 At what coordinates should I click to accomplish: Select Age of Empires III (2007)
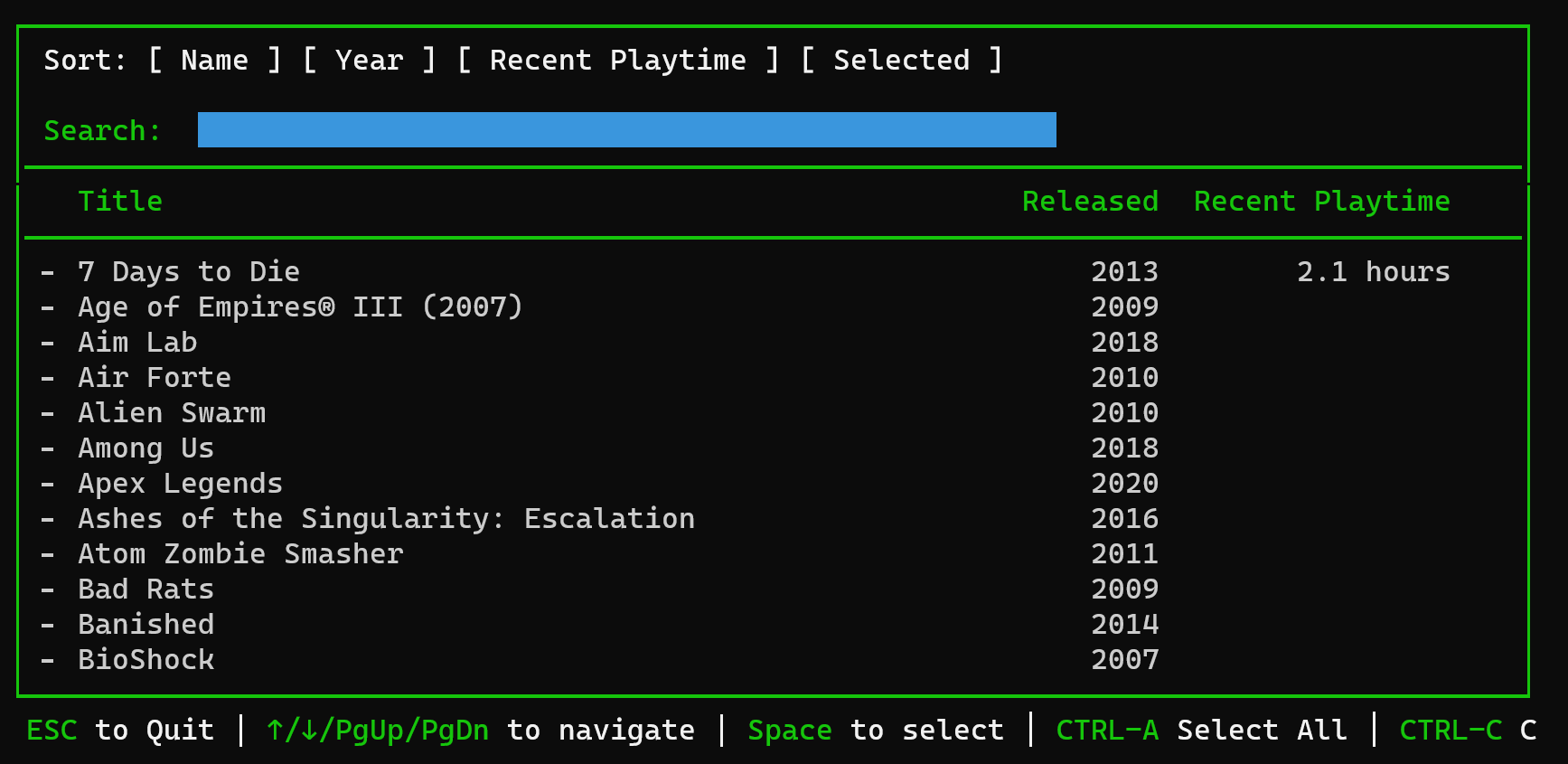(746, 307)
